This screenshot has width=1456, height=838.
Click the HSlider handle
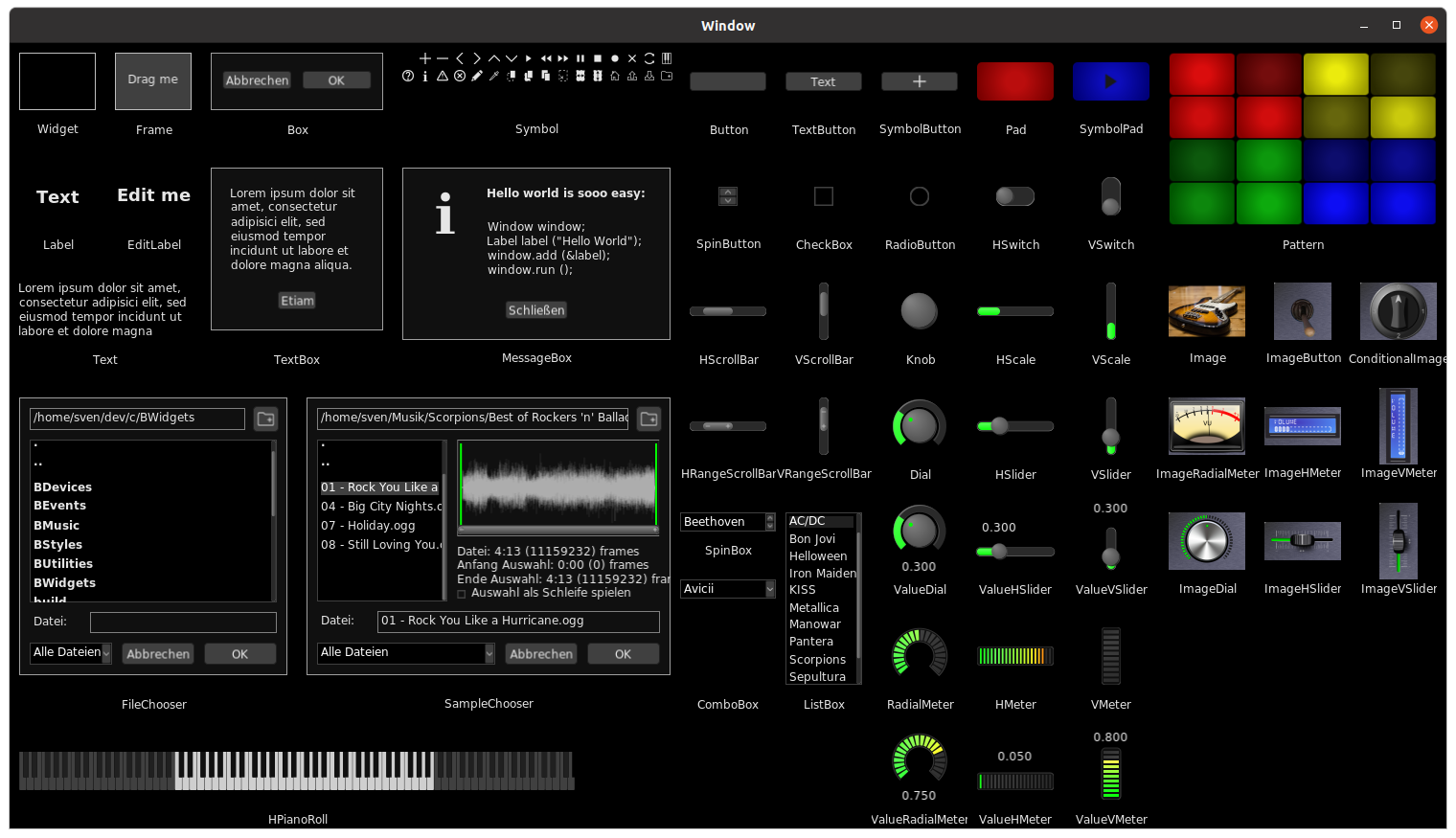(999, 426)
